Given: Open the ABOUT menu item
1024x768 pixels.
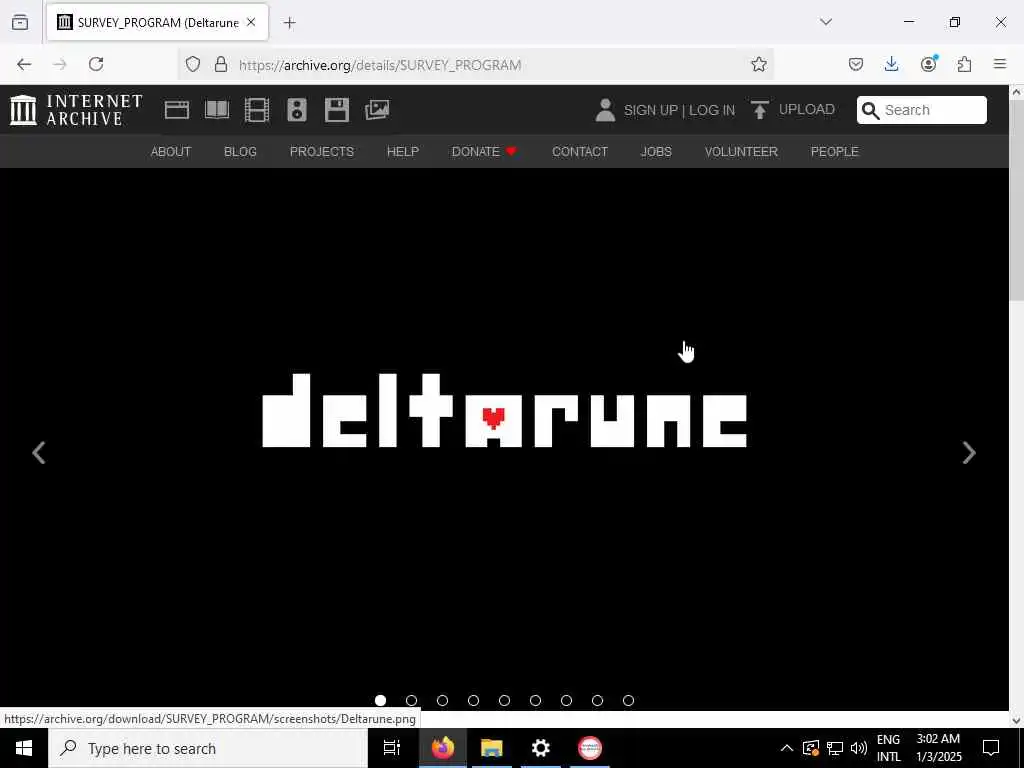Looking at the screenshot, I should coord(171,152).
